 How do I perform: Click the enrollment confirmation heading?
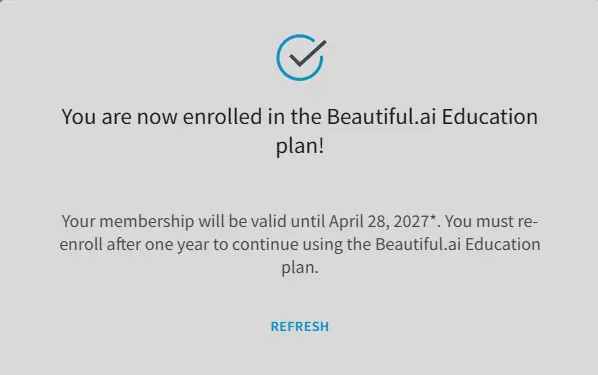300,131
